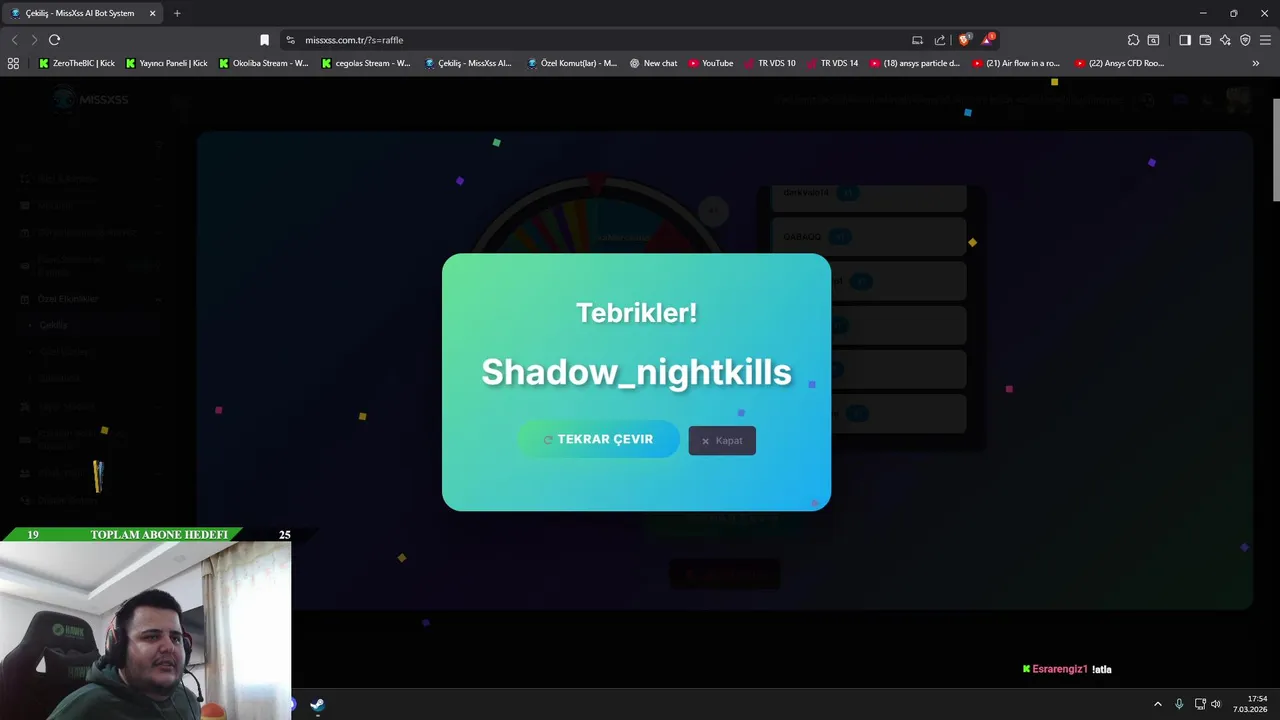Viewport: 1280px width, 720px height.
Task: Open Okoliba Stream bookmark
Action: (x=263, y=63)
